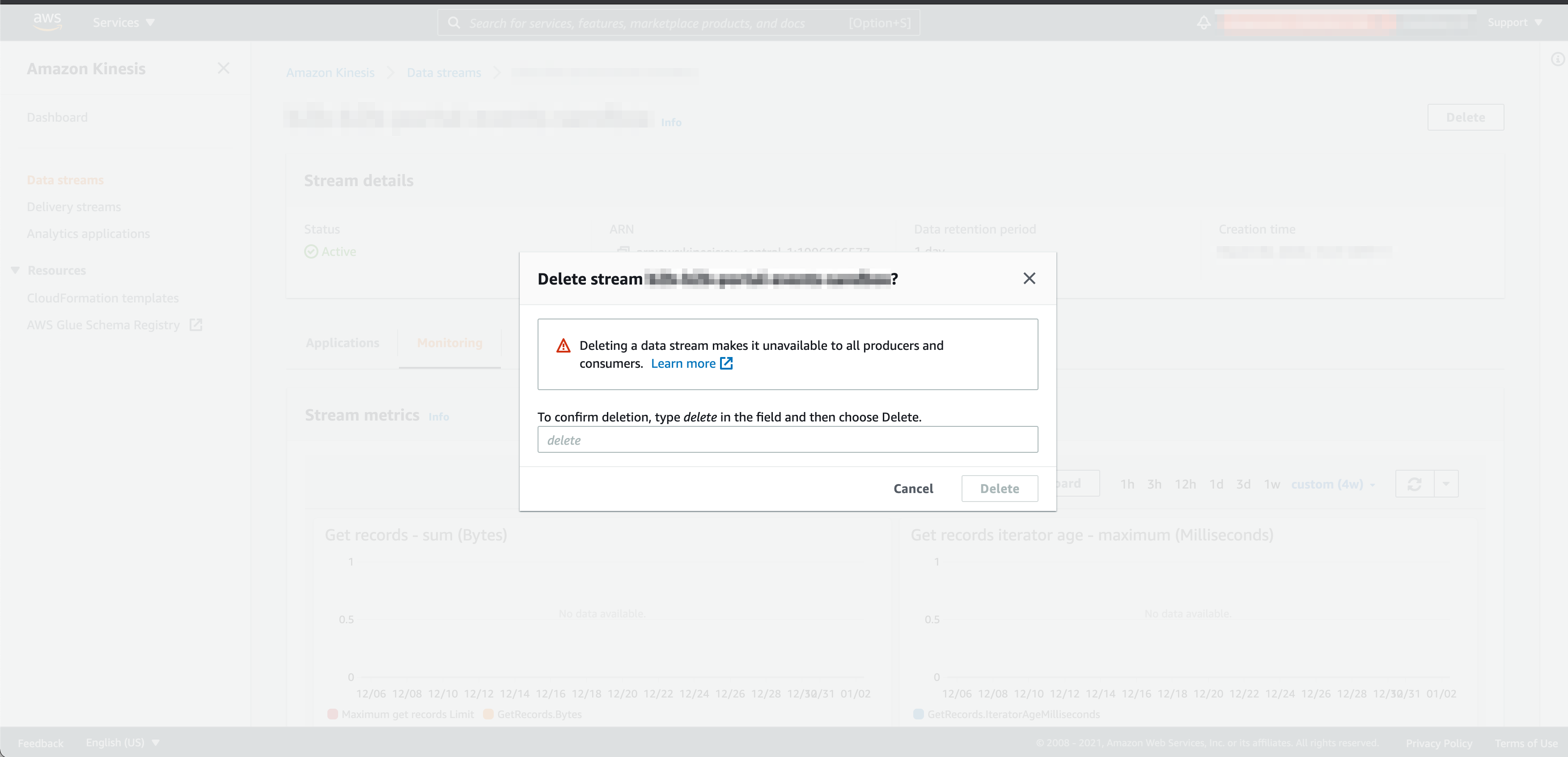Navigate to Amazon Kinesis breadcrumb

331,72
